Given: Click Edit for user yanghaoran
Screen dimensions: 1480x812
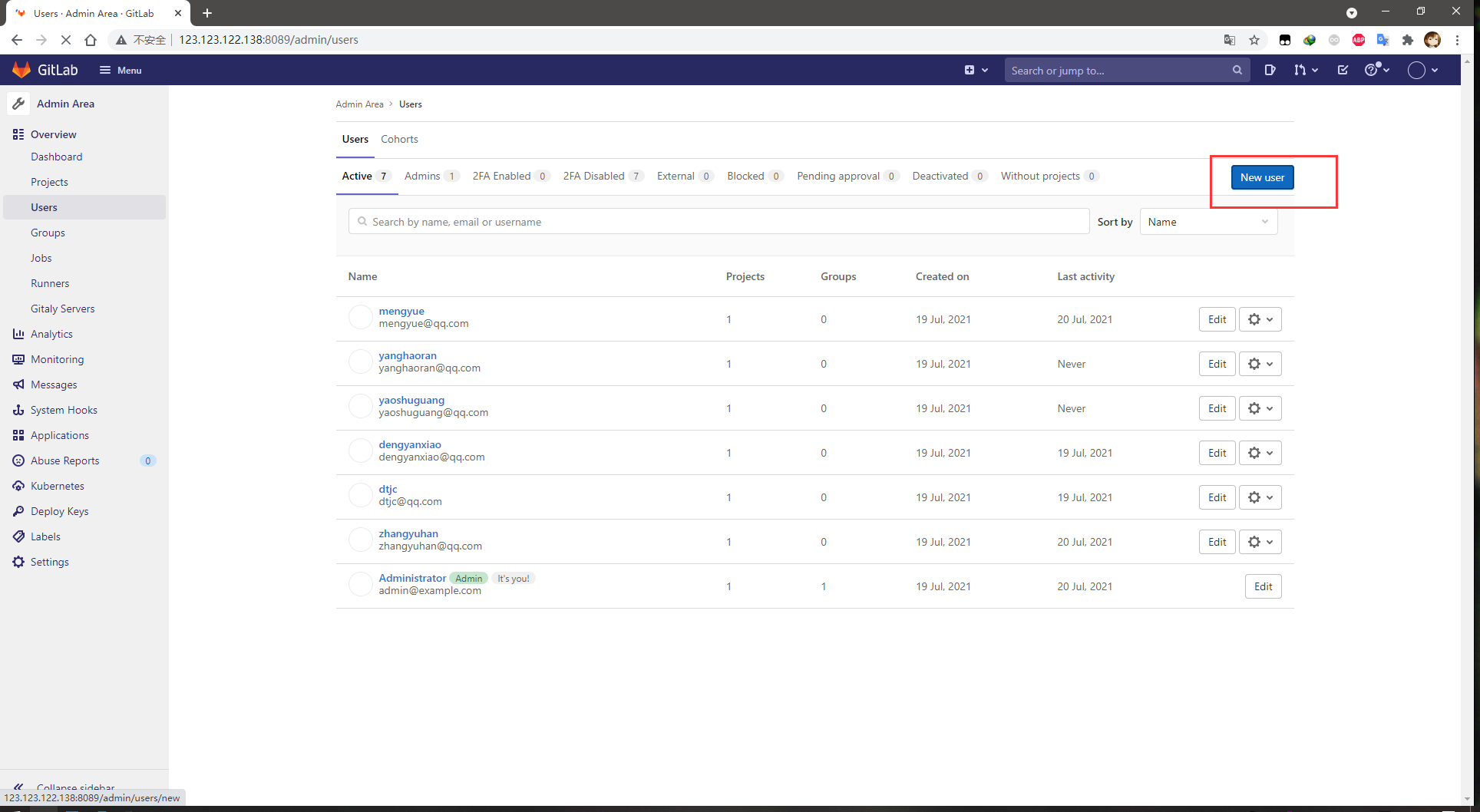Looking at the screenshot, I should [x=1217, y=364].
